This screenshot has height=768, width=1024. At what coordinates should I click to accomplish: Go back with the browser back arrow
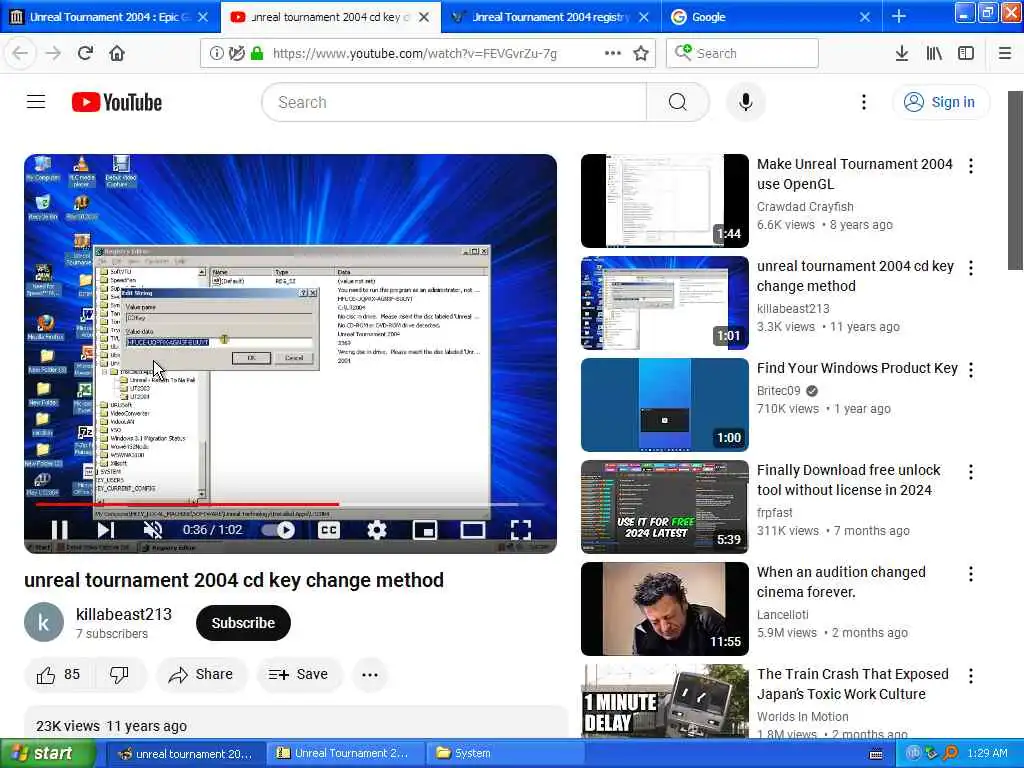click(x=20, y=53)
